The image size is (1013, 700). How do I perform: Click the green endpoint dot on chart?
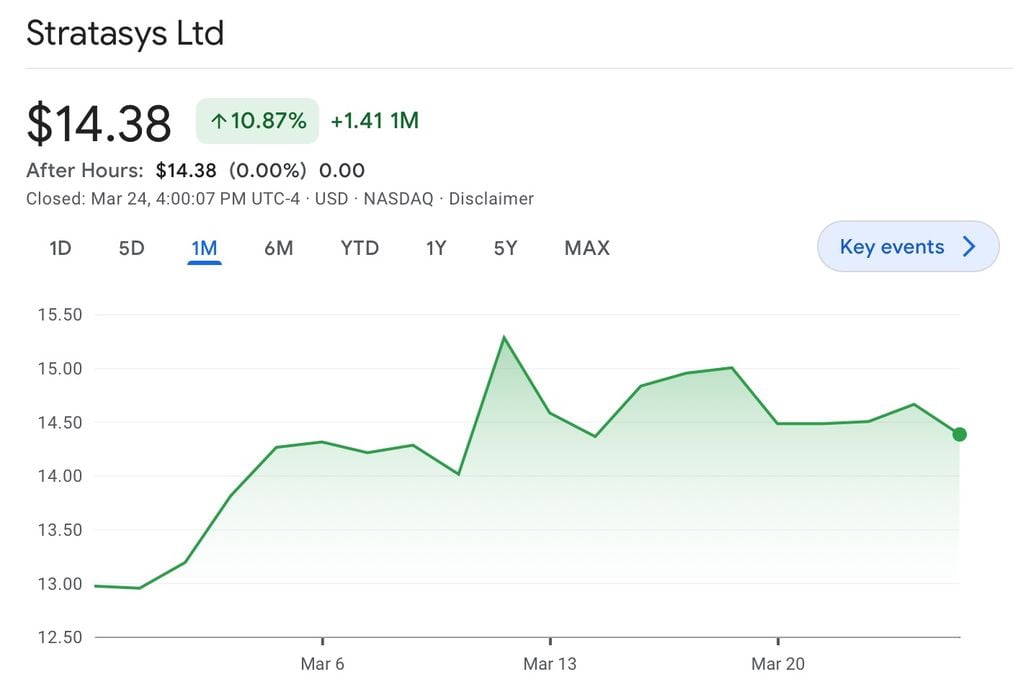click(x=959, y=434)
